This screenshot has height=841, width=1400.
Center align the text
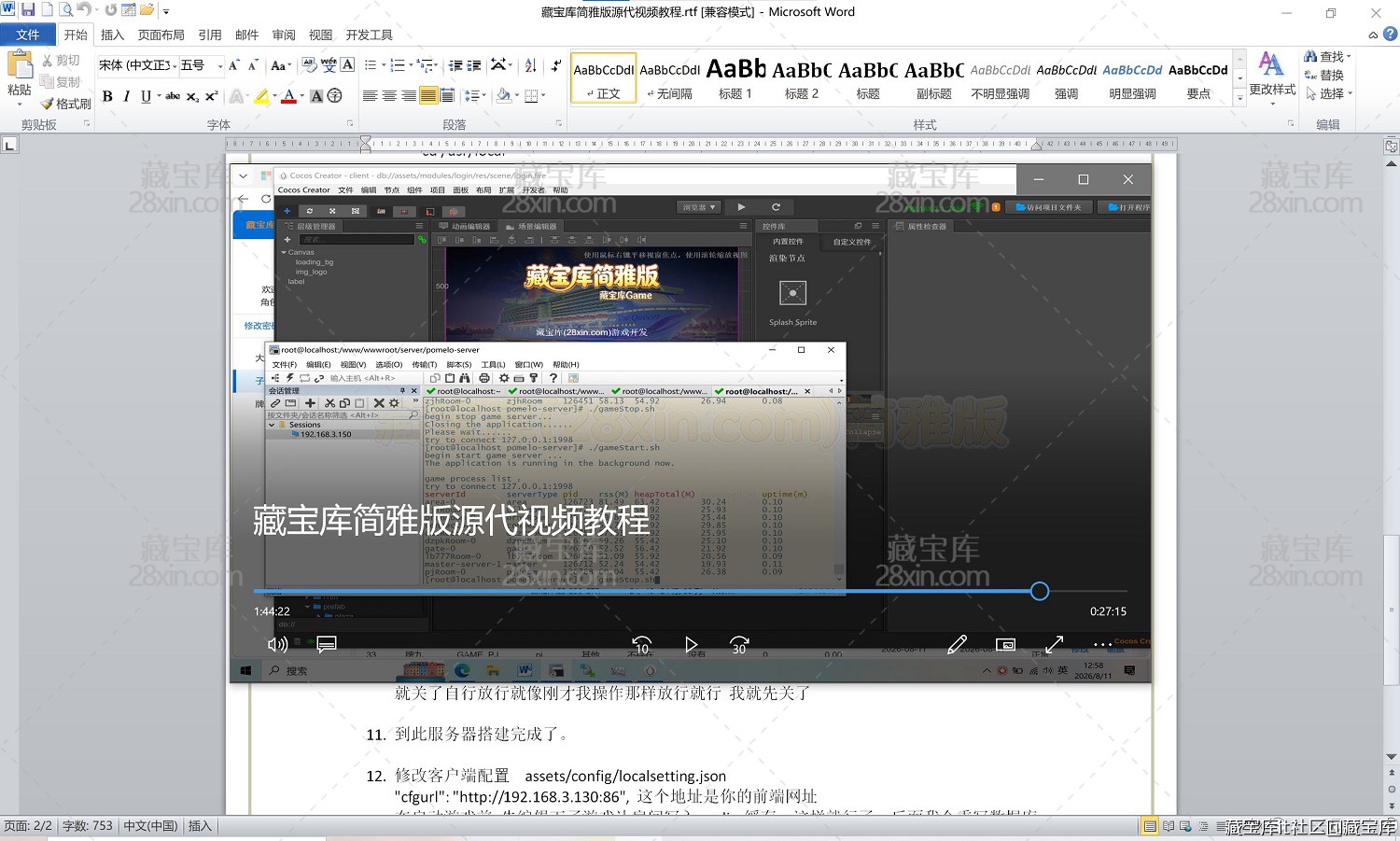[x=389, y=96]
